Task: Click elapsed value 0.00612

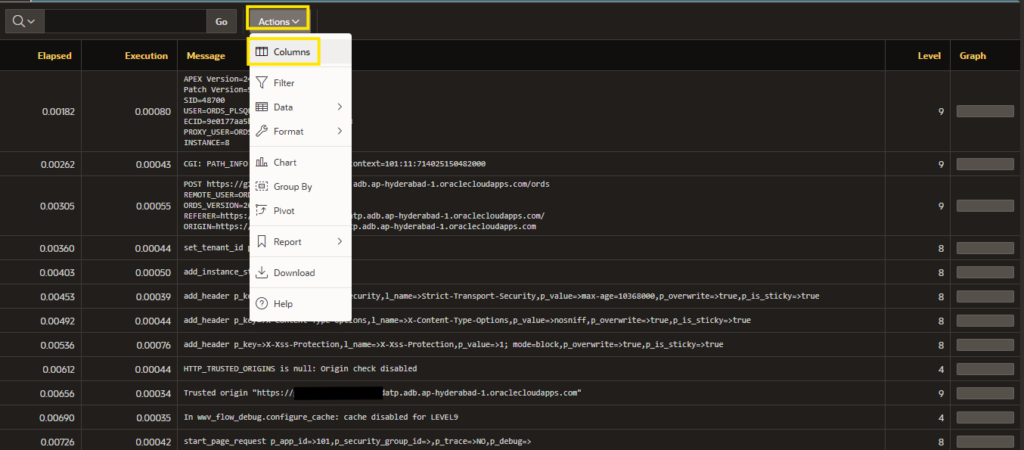Action: click(59, 369)
